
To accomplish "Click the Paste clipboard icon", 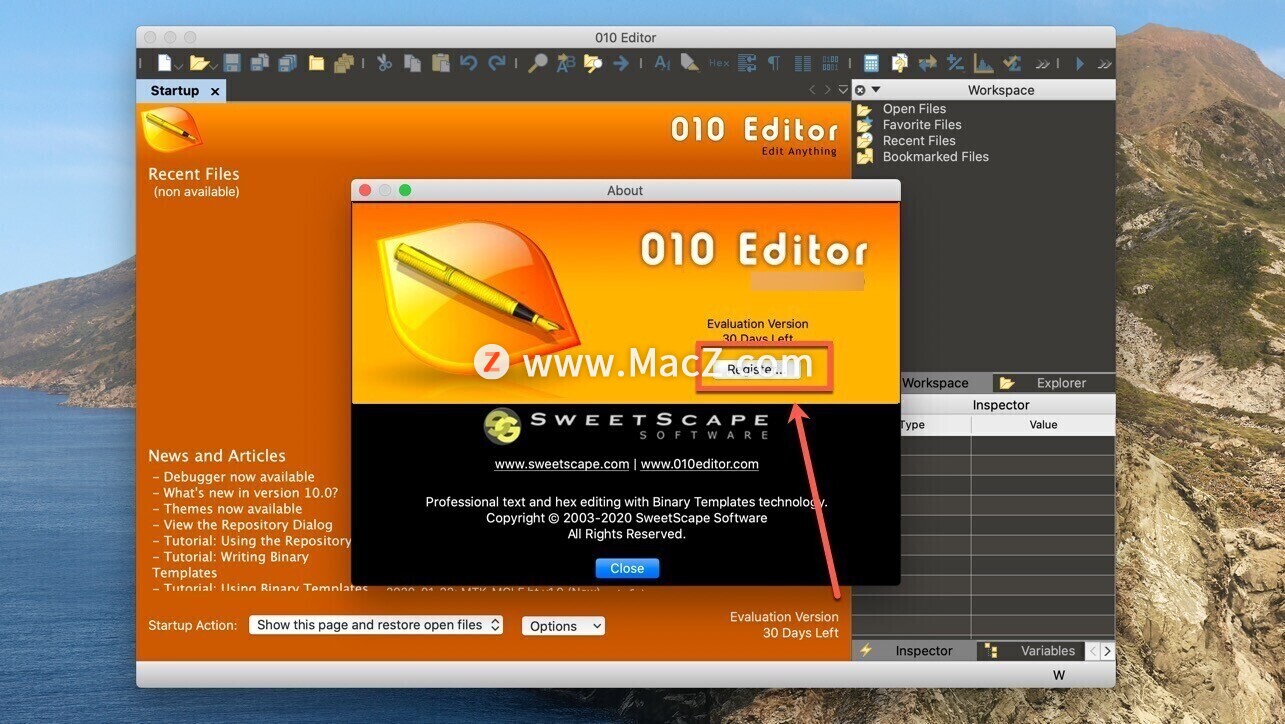I will click(440, 63).
